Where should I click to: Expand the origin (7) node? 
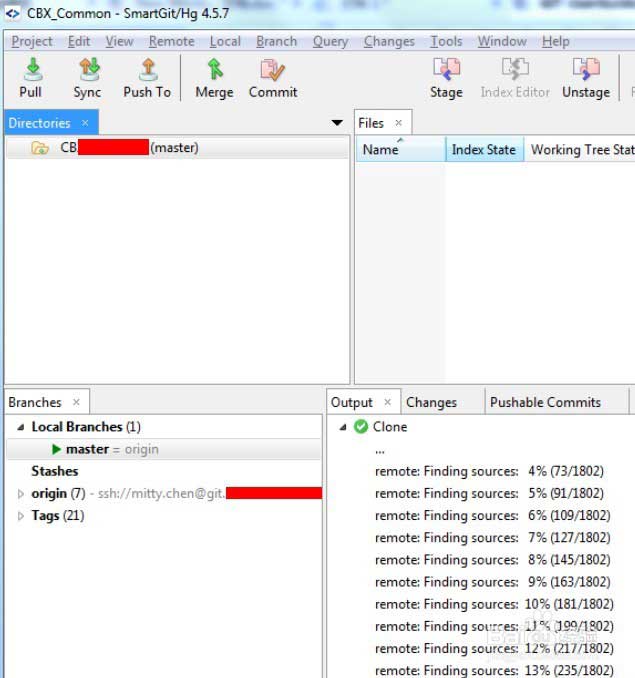(x=20, y=494)
